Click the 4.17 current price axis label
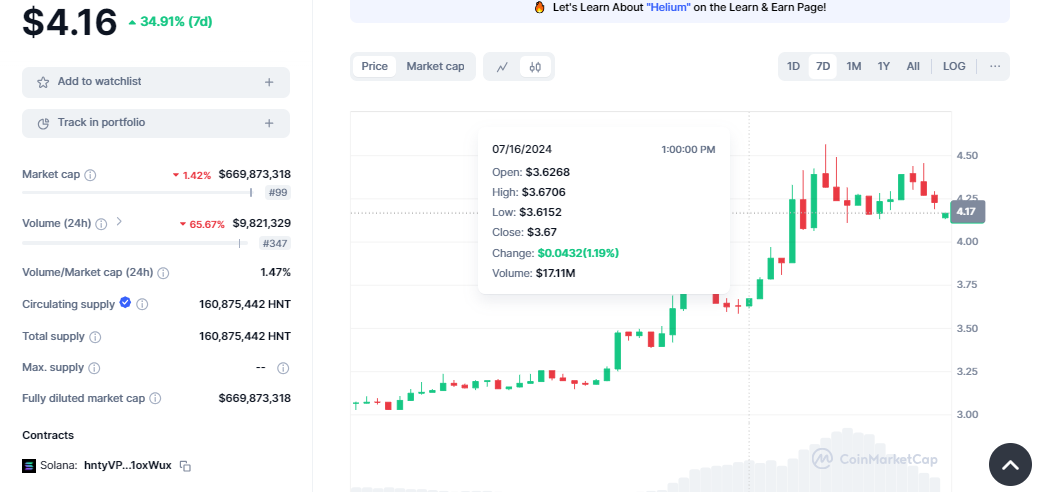The height and width of the screenshot is (492, 1042). point(968,212)
